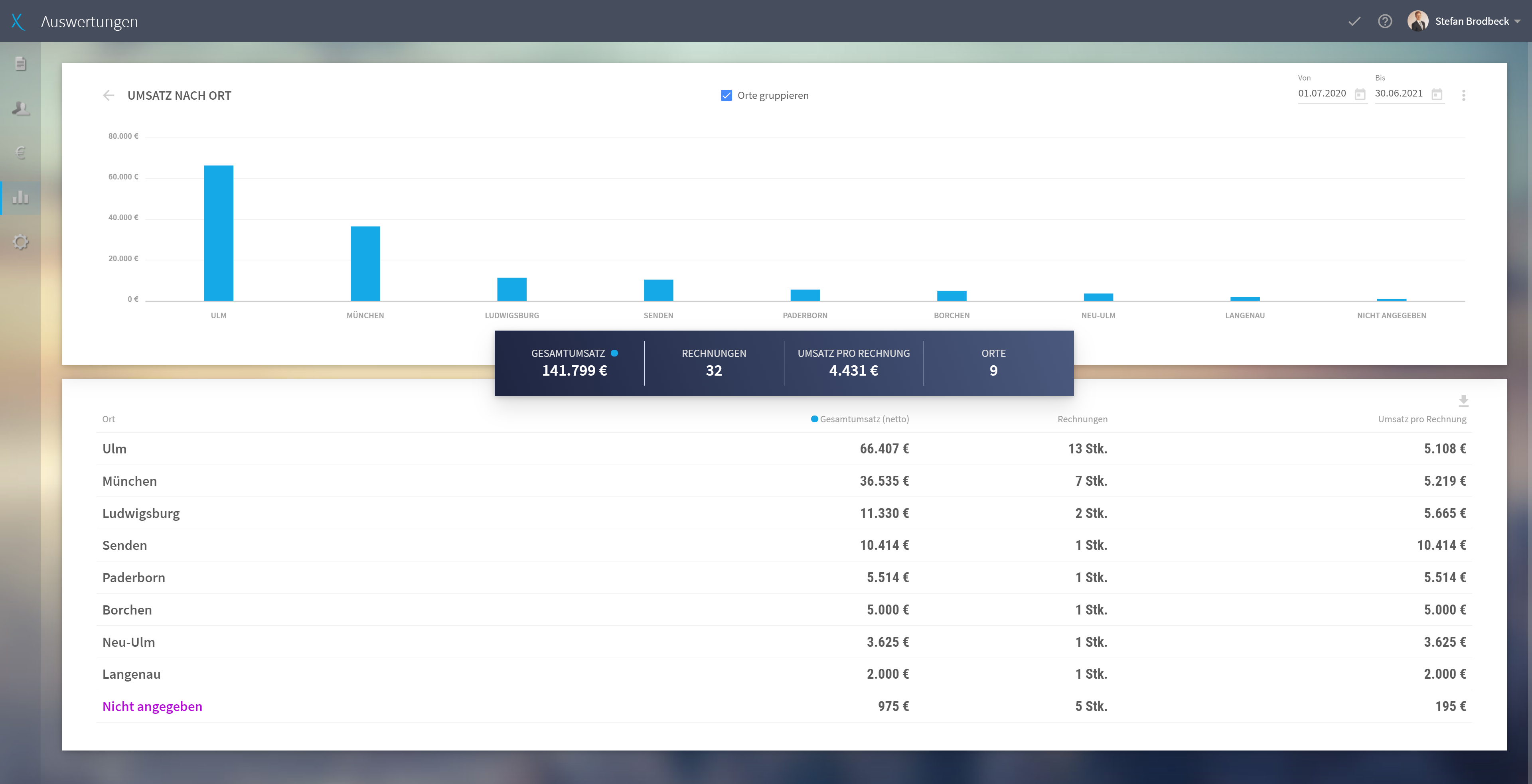Click the 10.414 € Umsatz pro Rechnung value

click(1441, 545)
